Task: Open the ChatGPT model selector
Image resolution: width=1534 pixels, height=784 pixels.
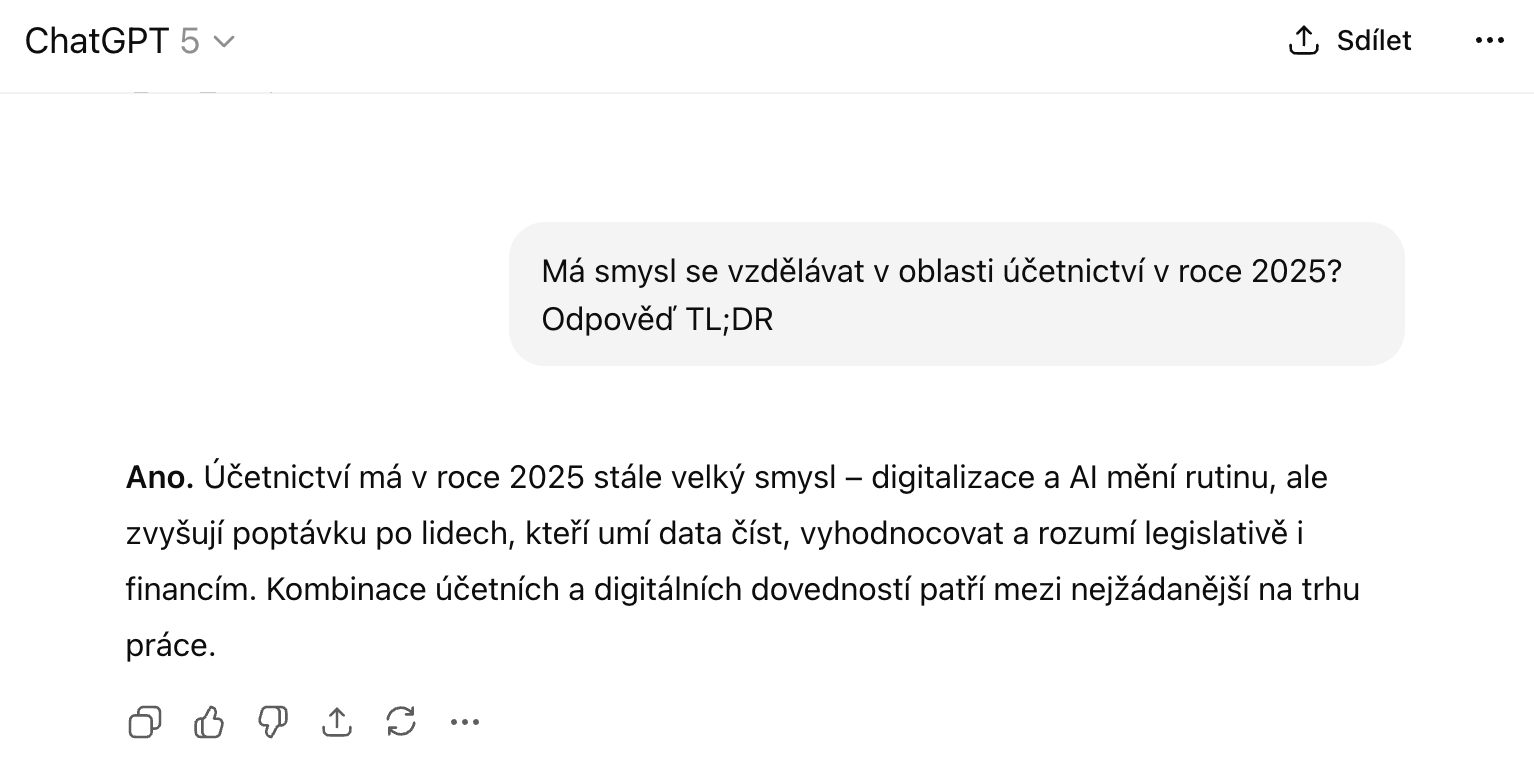Action: coord(129,41)
